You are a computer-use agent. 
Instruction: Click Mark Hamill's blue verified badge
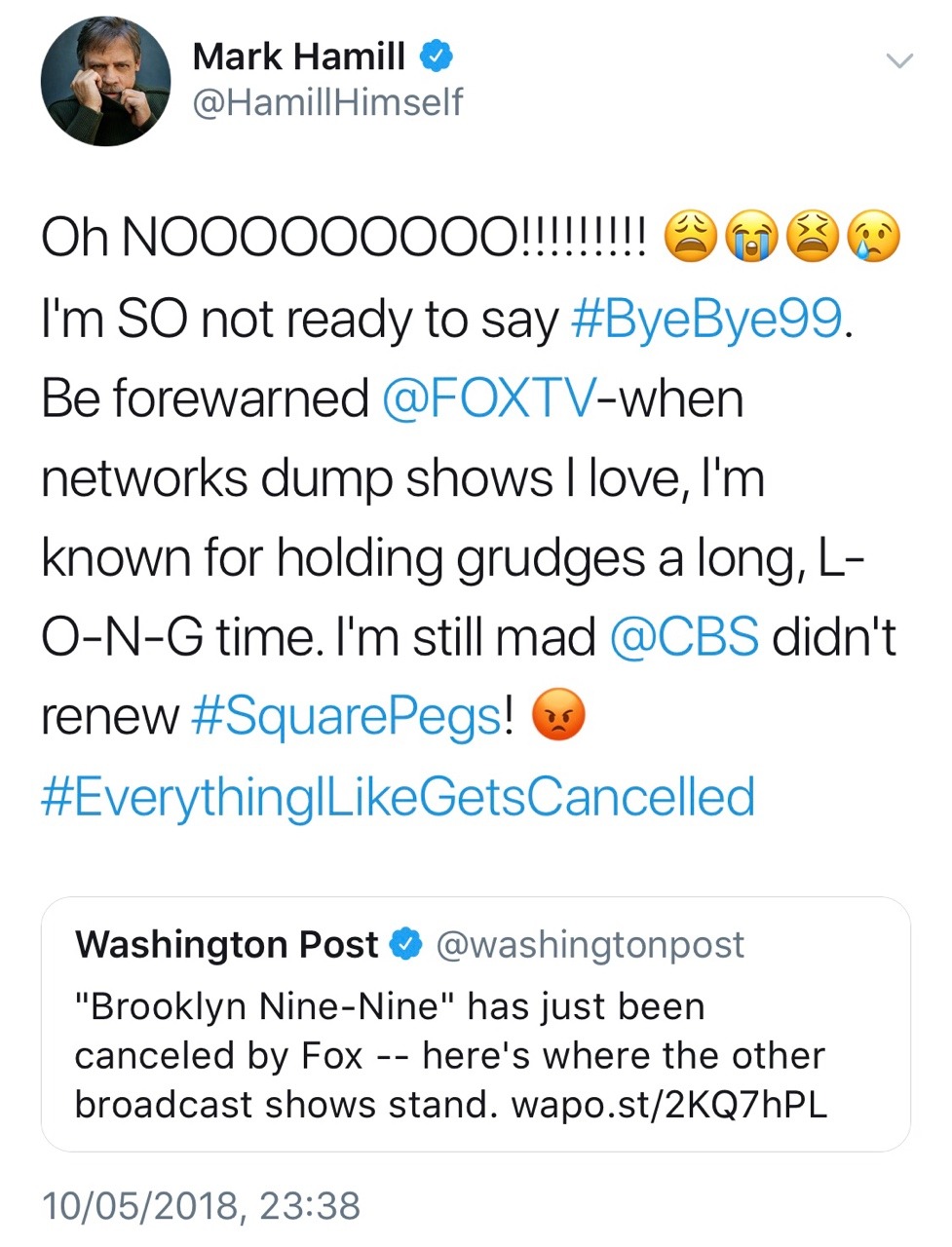pyautogui.click(x=436, y=57)
